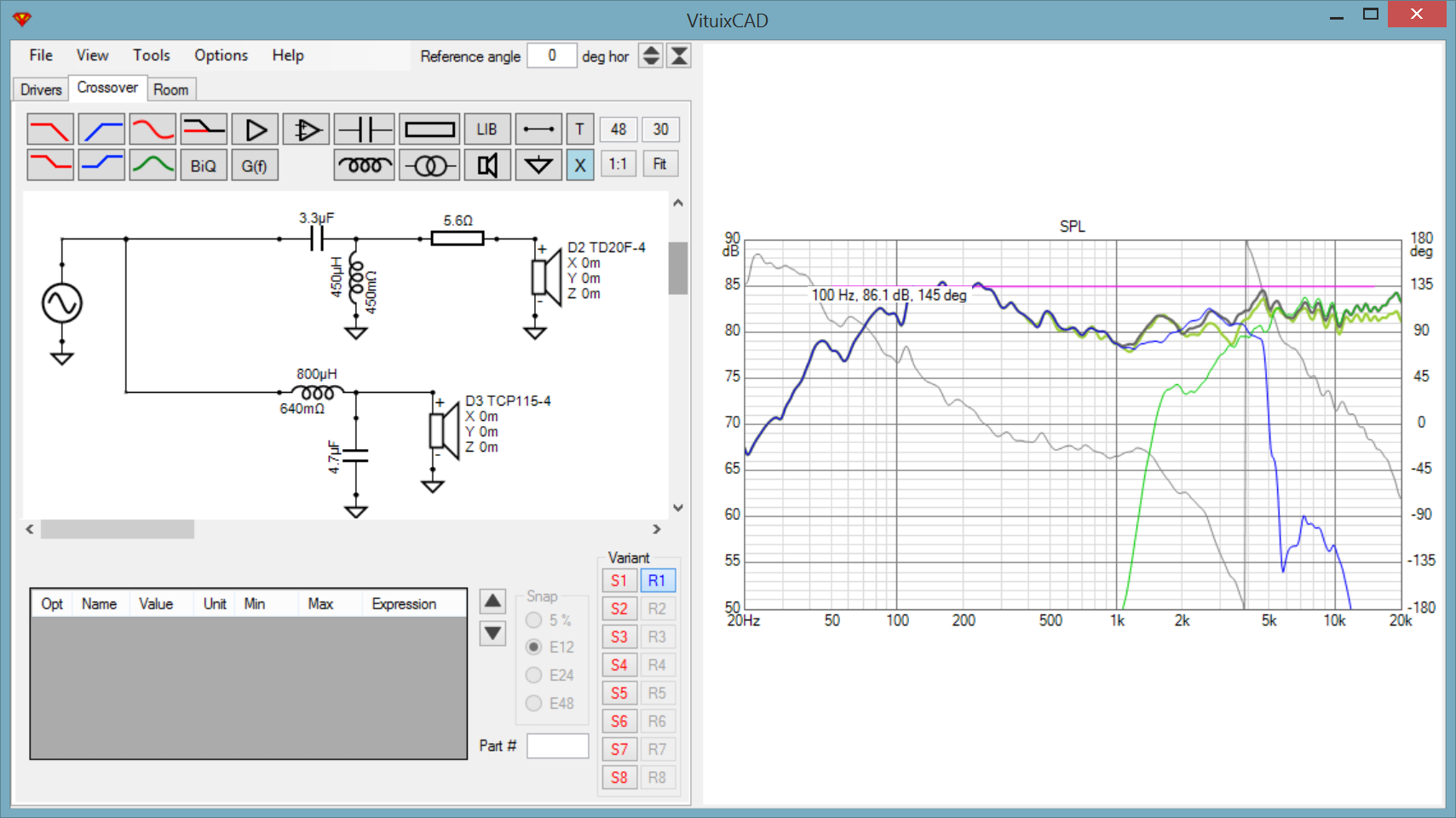Select the Crossover tab
1456x818 pixels.
point(107,88)
